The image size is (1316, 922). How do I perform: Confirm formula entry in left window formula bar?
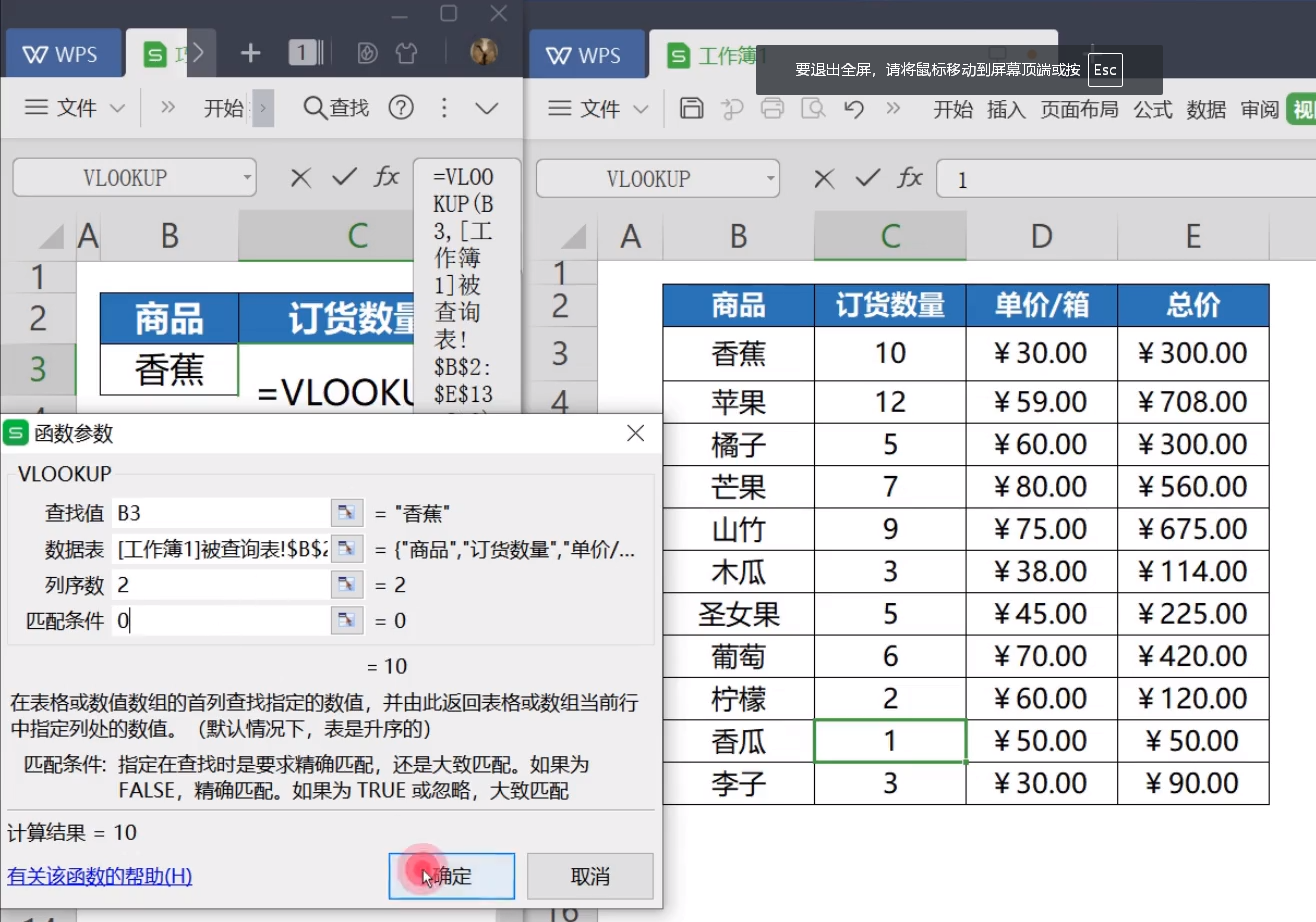click(344, 178)
